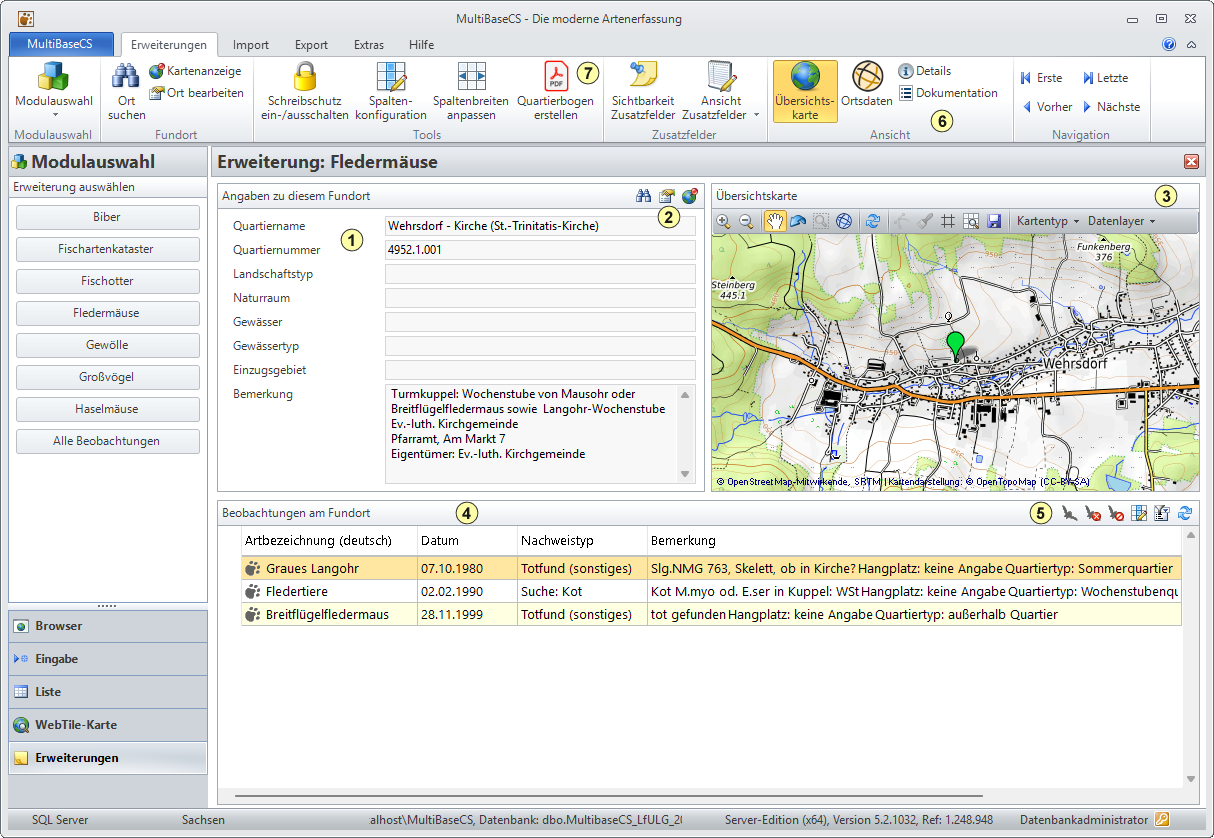Show the full extent globe map tool
Image resolution: width=1214 pixels, height=838 pixels.
[x=844, y=221]
